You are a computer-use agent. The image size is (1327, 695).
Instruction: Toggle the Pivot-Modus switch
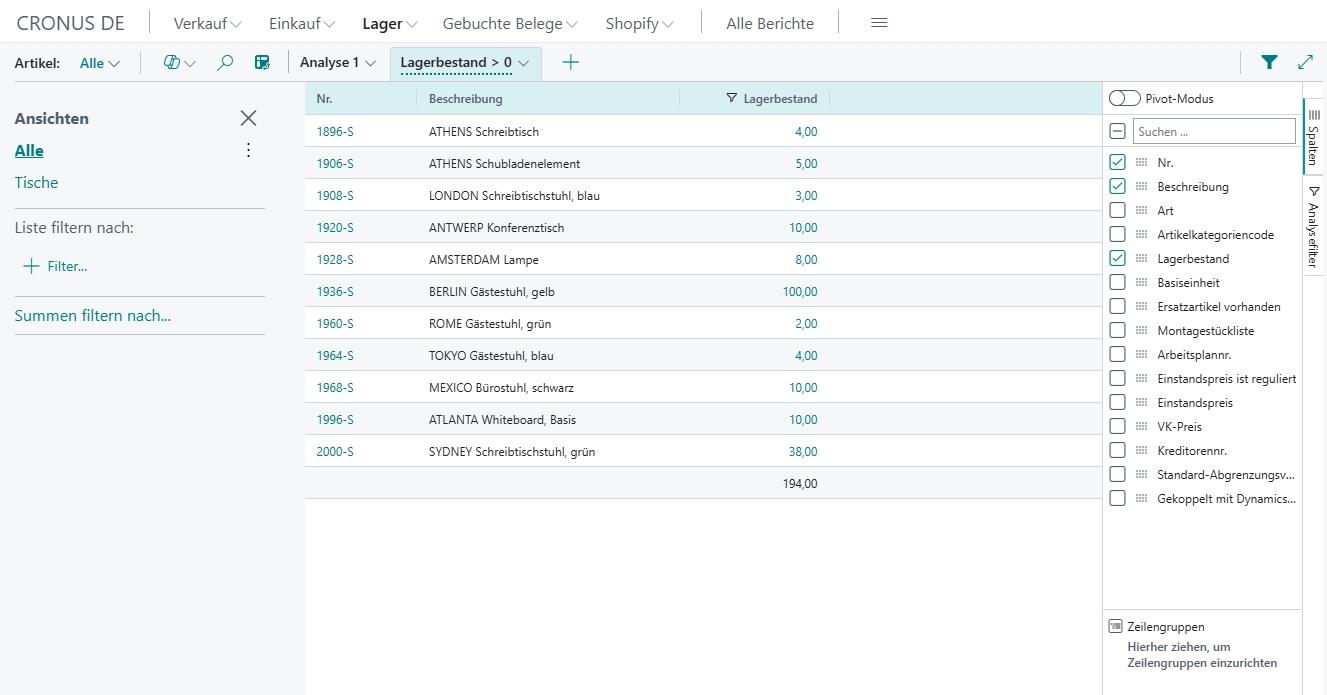(1125, 99)
